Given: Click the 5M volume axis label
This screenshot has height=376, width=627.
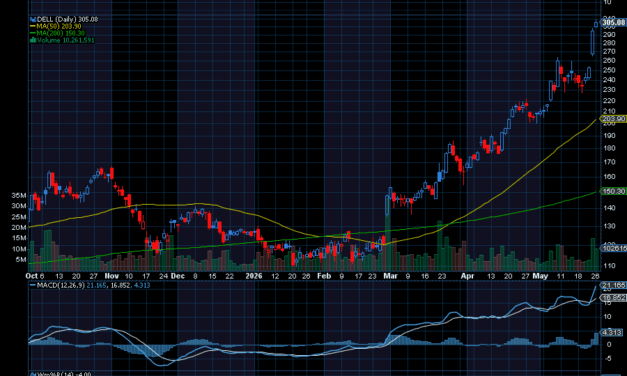Looking at the screenshot, I should (x=21, y=259).
